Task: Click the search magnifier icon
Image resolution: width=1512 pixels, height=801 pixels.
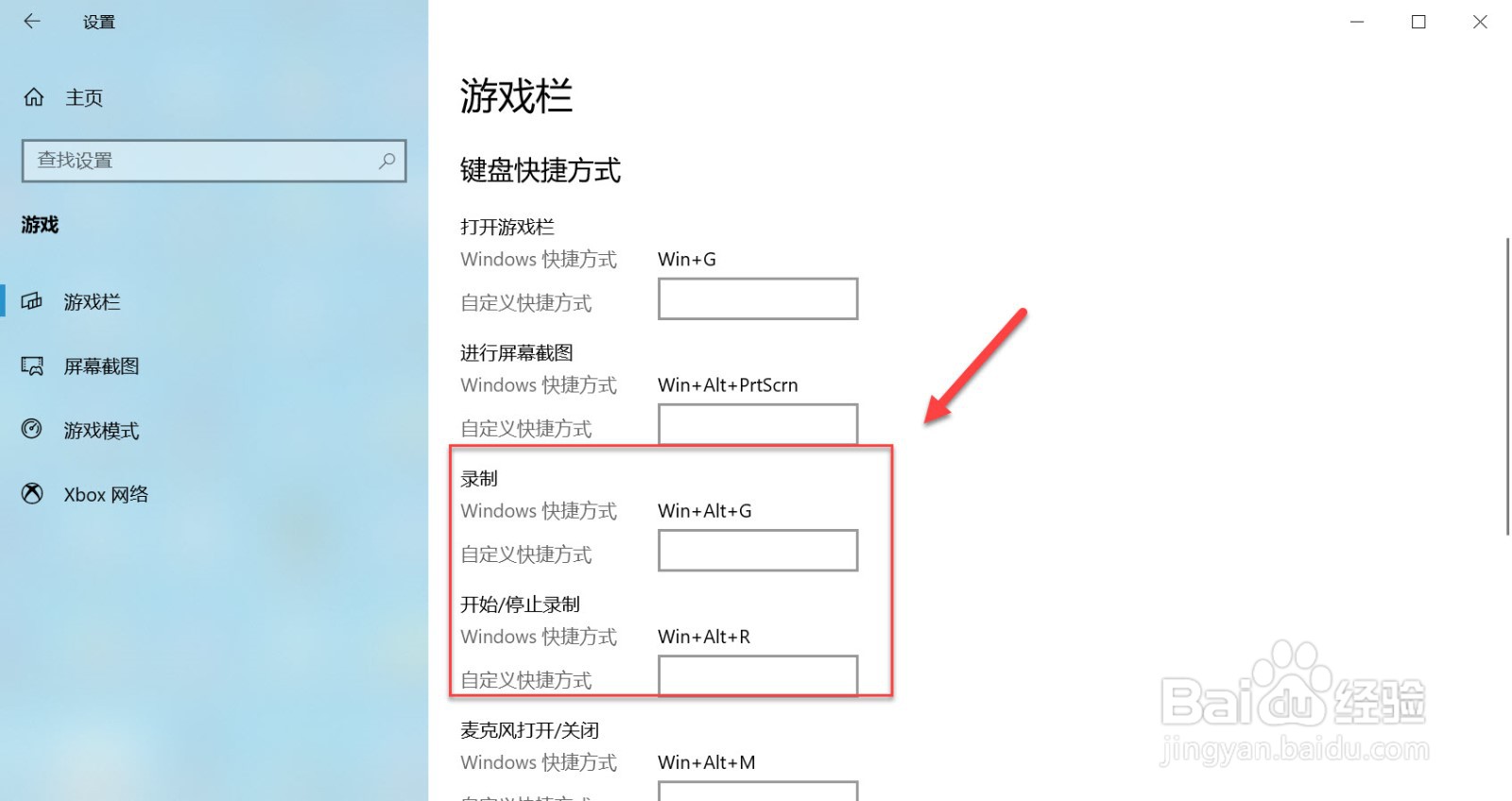Action: pos(387,161)
